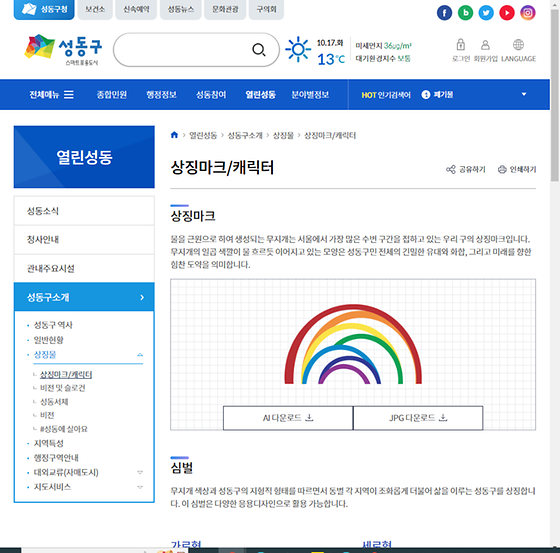Screen dimensions: 560x553
Task: Click the JPG 다운로드 button
Action: (418, 418)
